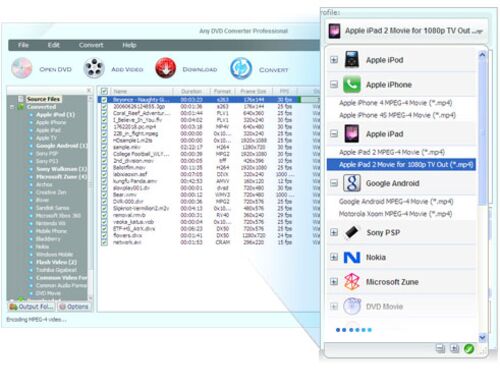Select Sony Walkman tree item
This screenshot has width=500, height=386.
coord(61,169)
